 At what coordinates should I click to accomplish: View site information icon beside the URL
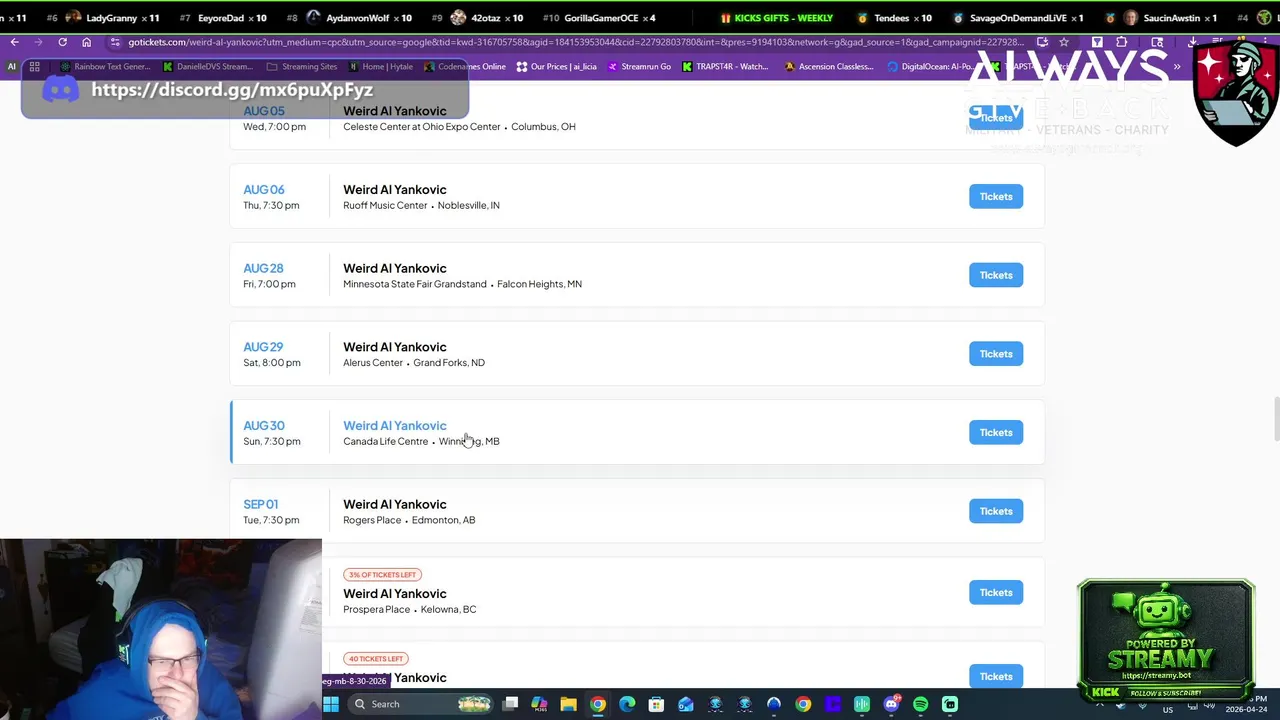pos(115,42)
